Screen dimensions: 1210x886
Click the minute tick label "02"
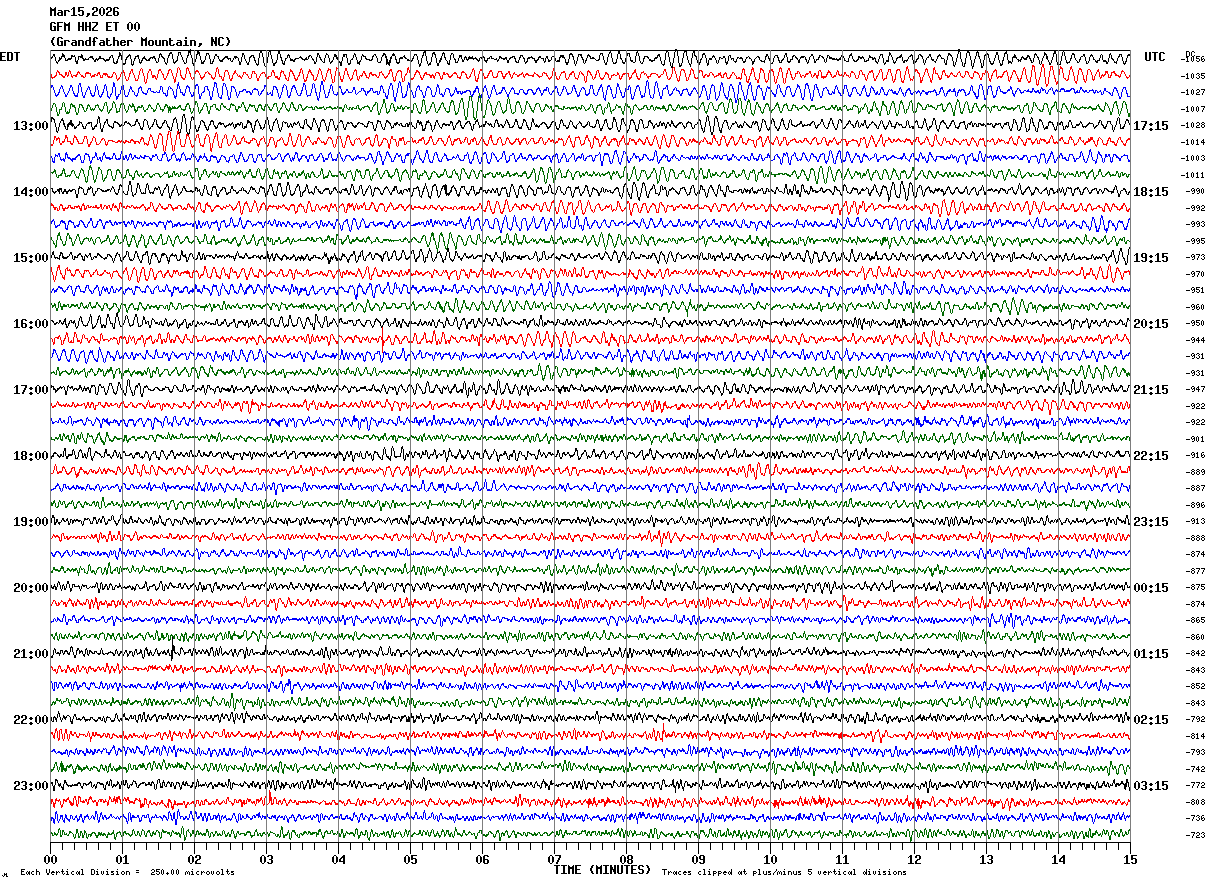coord(194,859)
